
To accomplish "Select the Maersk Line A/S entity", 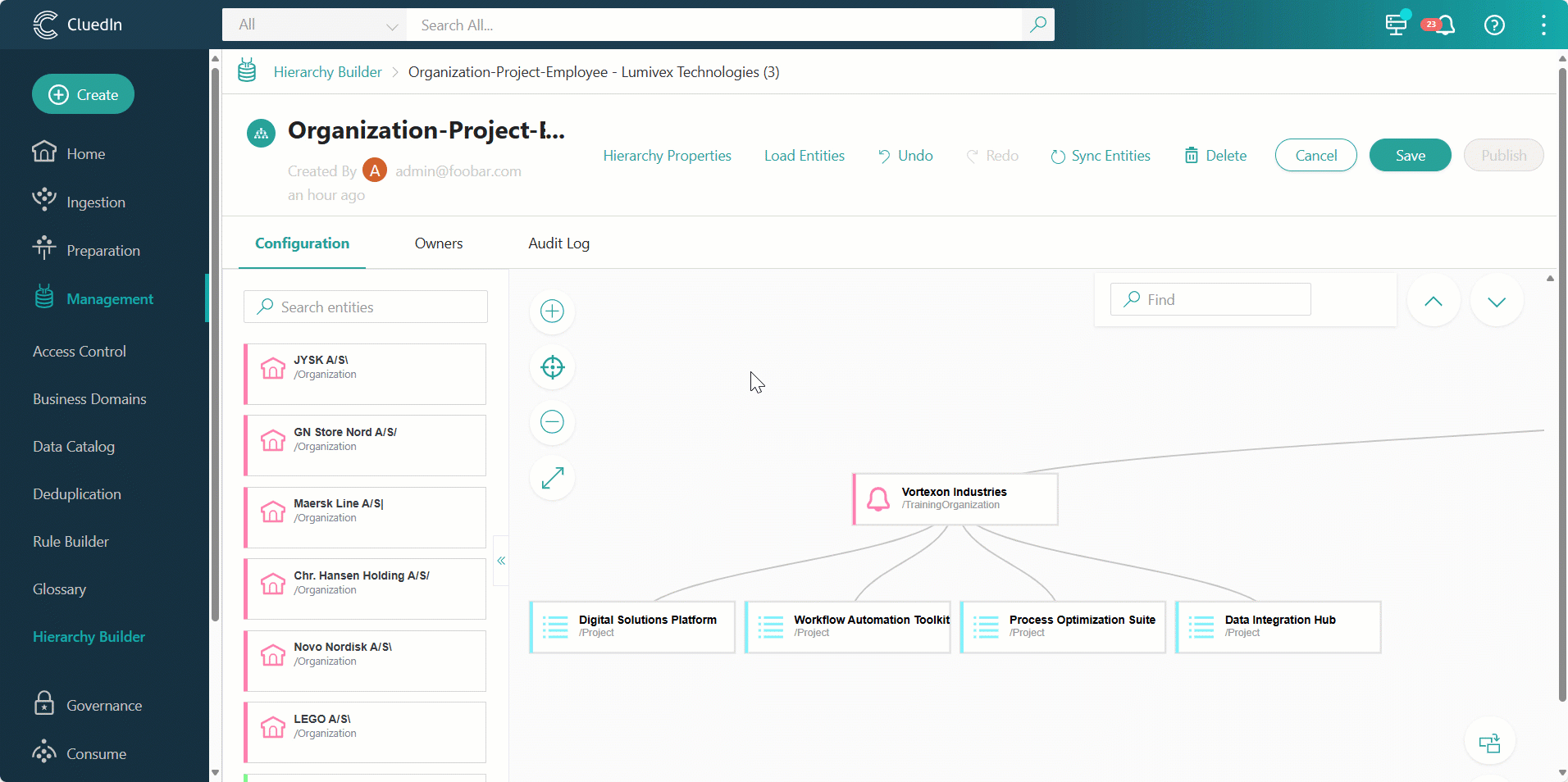I will (365, 517).
